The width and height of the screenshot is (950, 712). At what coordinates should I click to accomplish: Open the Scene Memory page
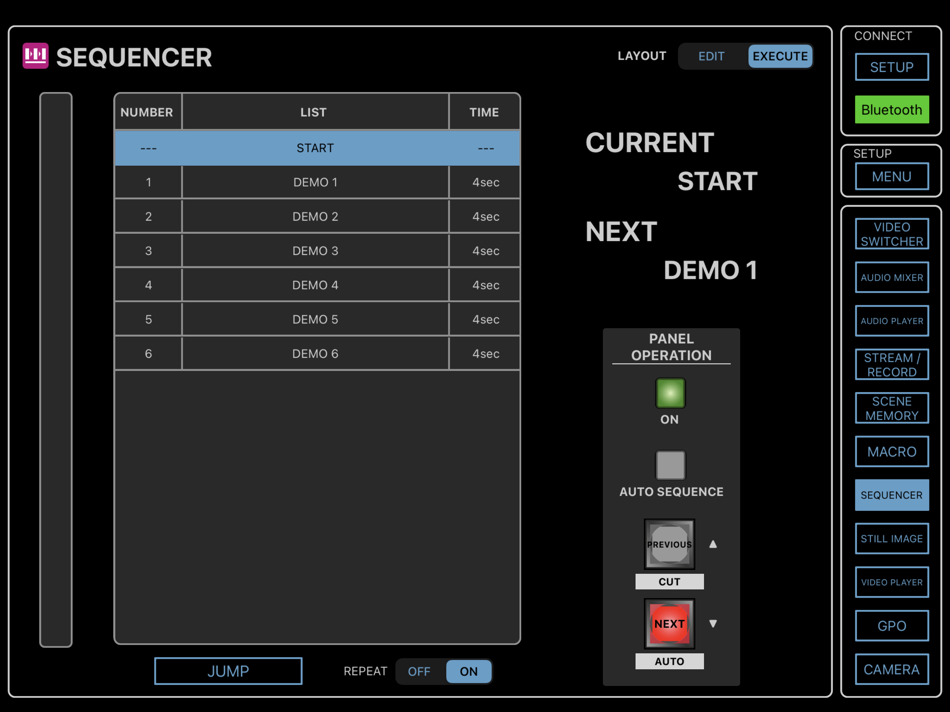(891, 408)
